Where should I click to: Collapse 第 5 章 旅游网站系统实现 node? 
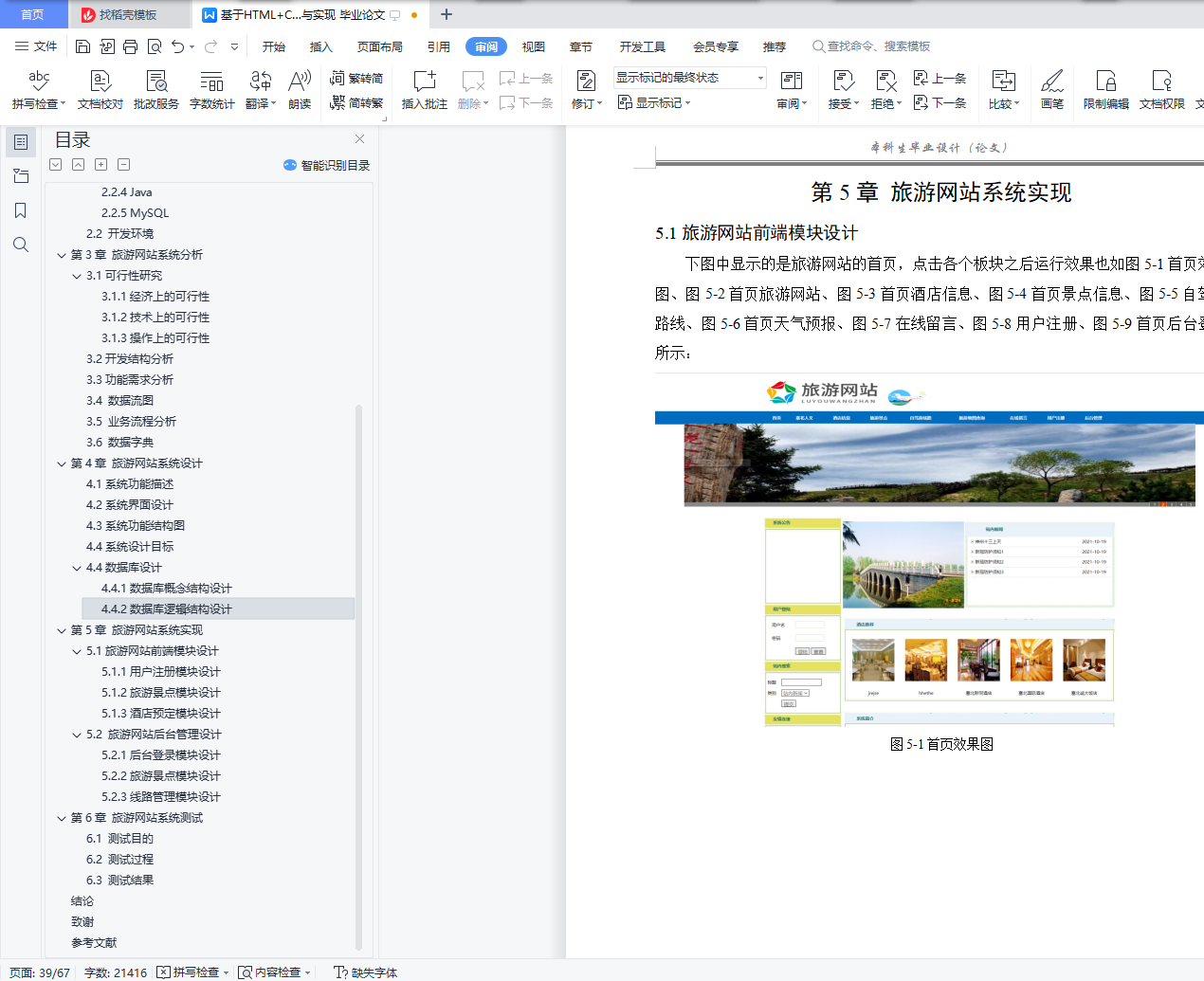coord(62,630)
